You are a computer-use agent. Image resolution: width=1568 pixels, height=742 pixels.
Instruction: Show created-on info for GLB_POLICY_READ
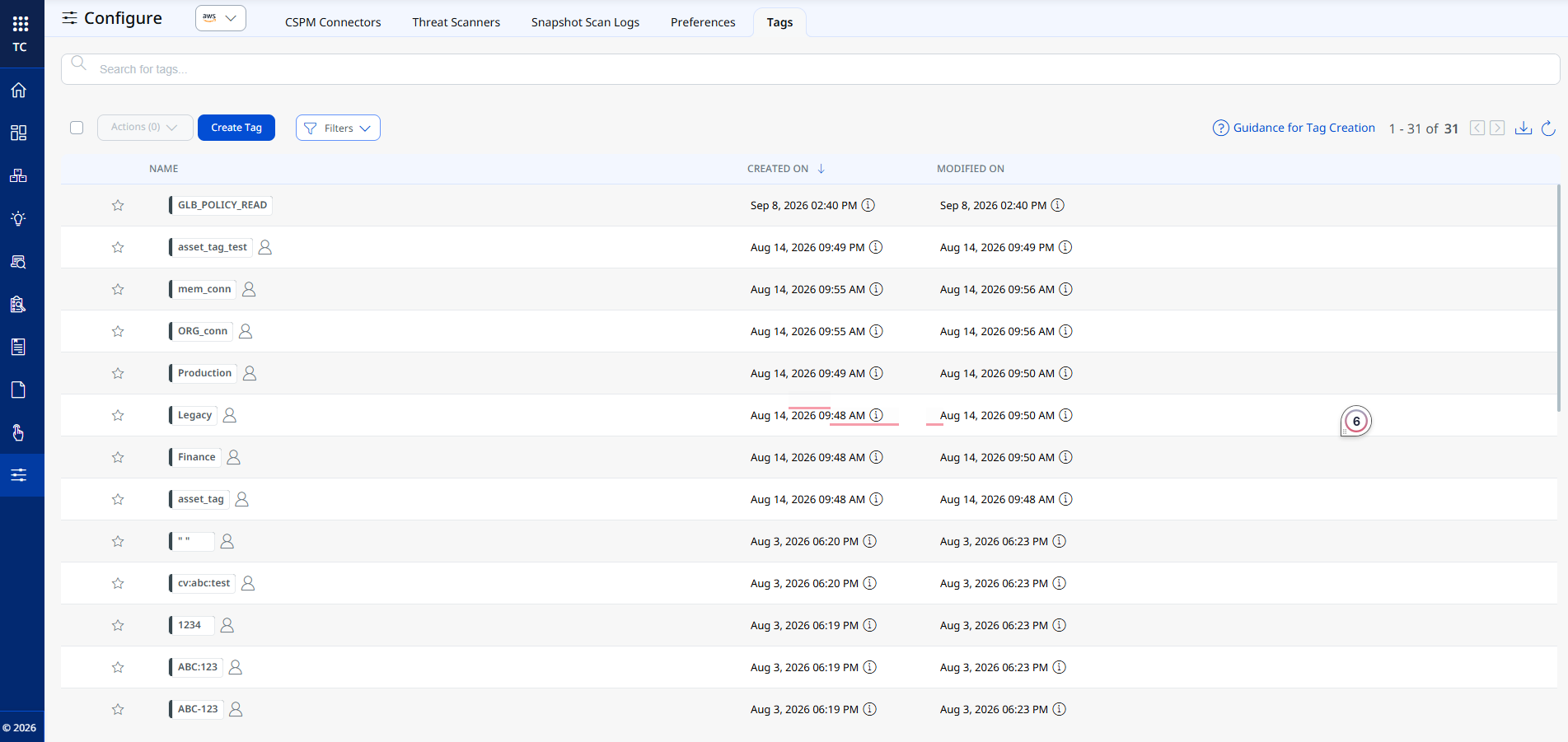point(868,205)
